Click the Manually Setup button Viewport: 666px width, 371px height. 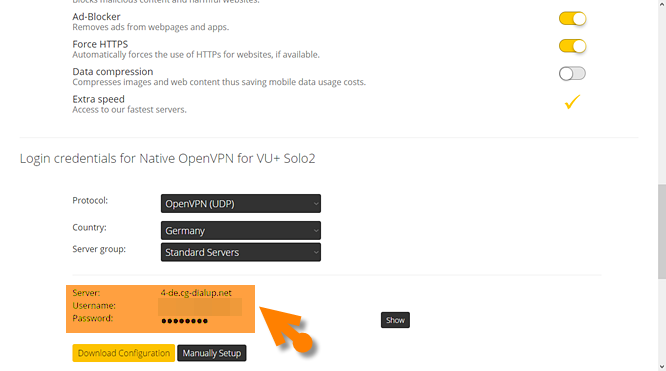pos(212,353)
